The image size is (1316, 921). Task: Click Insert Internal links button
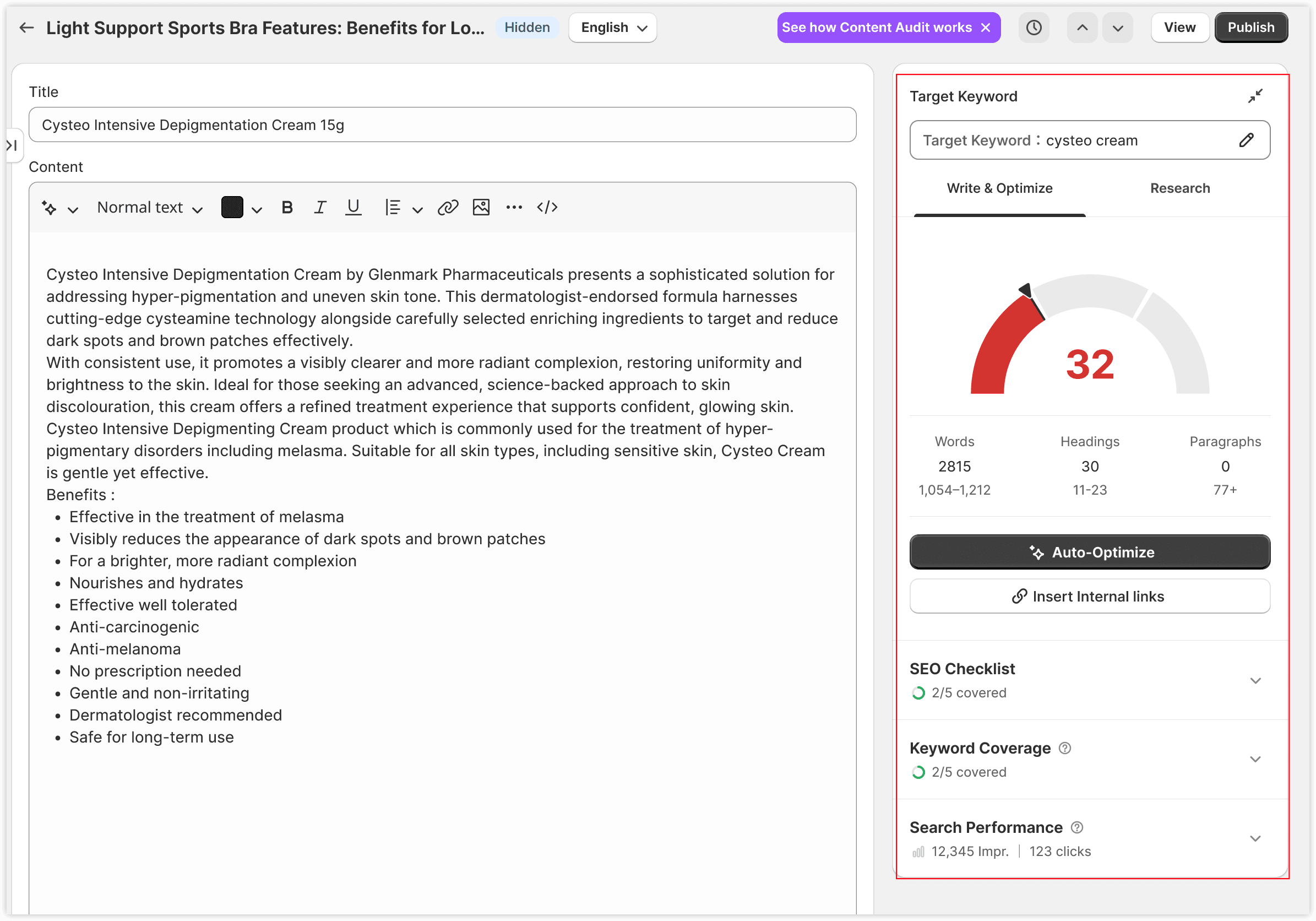tap(1089, 596)
